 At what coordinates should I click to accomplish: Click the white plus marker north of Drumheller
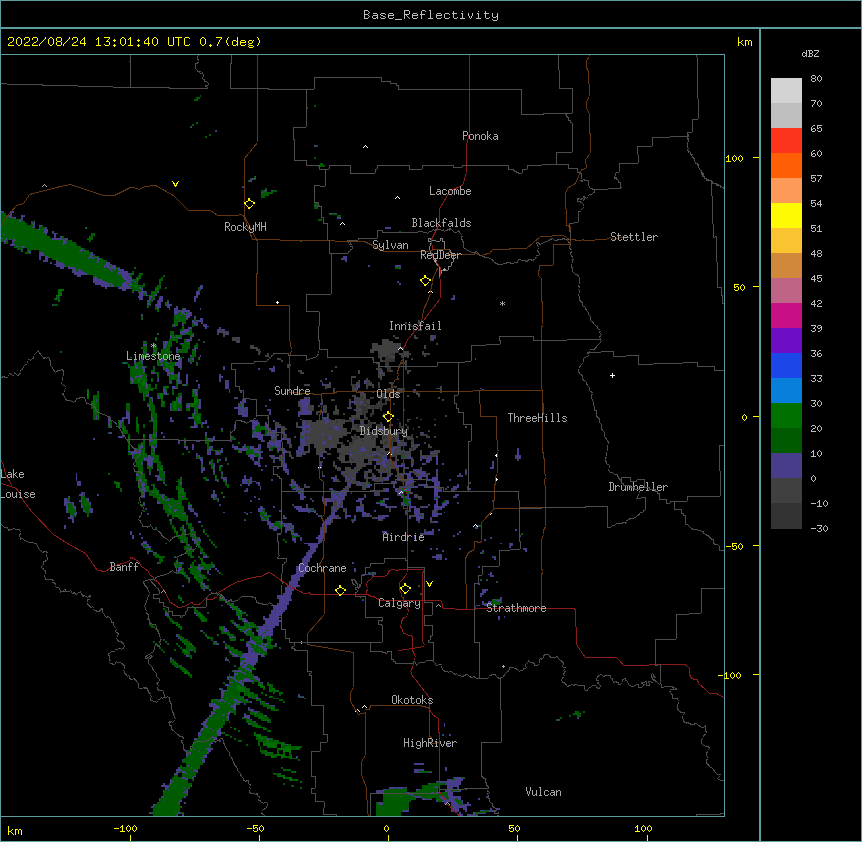(612, 375)
